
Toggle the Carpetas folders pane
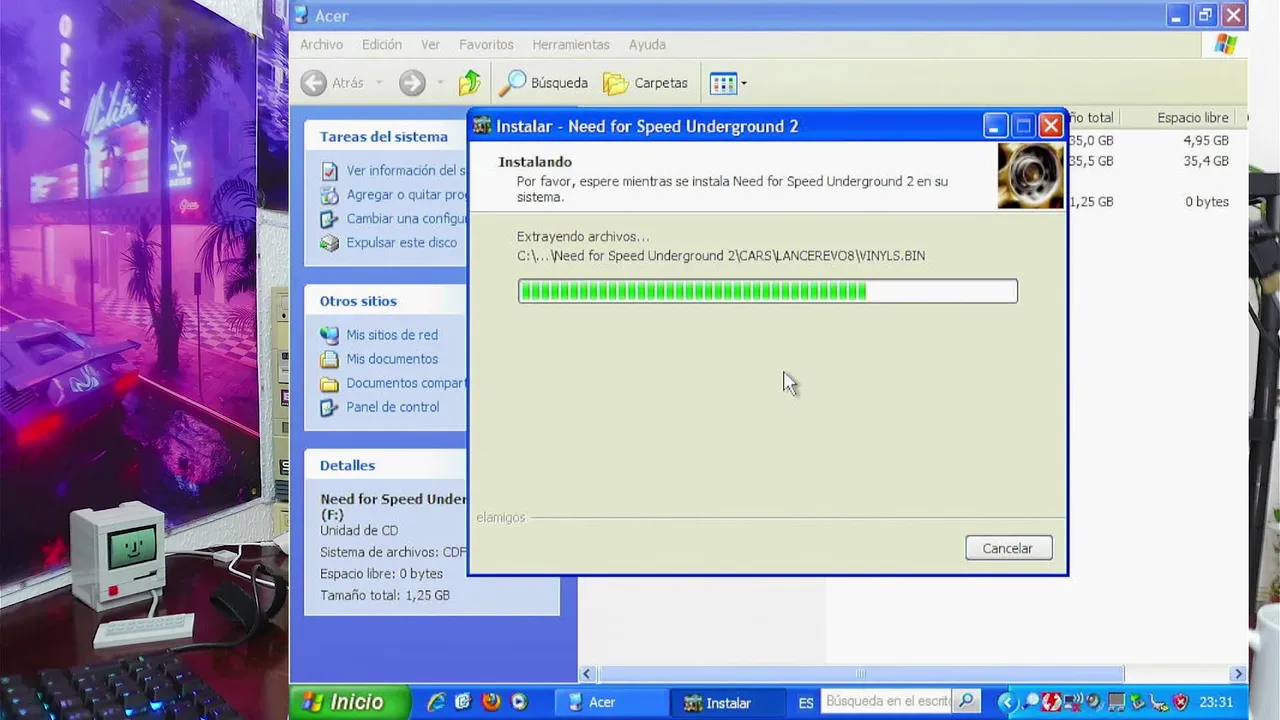click(x=645, y=83)
